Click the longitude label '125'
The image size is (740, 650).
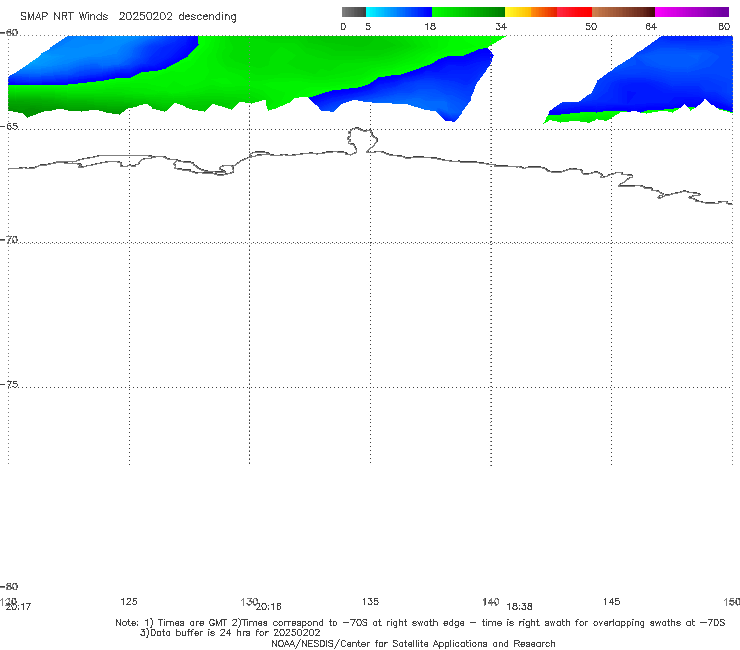coord(129,601)
